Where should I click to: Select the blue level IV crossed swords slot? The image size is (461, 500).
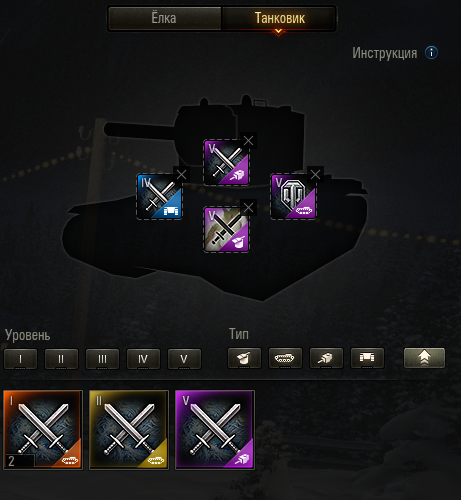coord(160,197)
